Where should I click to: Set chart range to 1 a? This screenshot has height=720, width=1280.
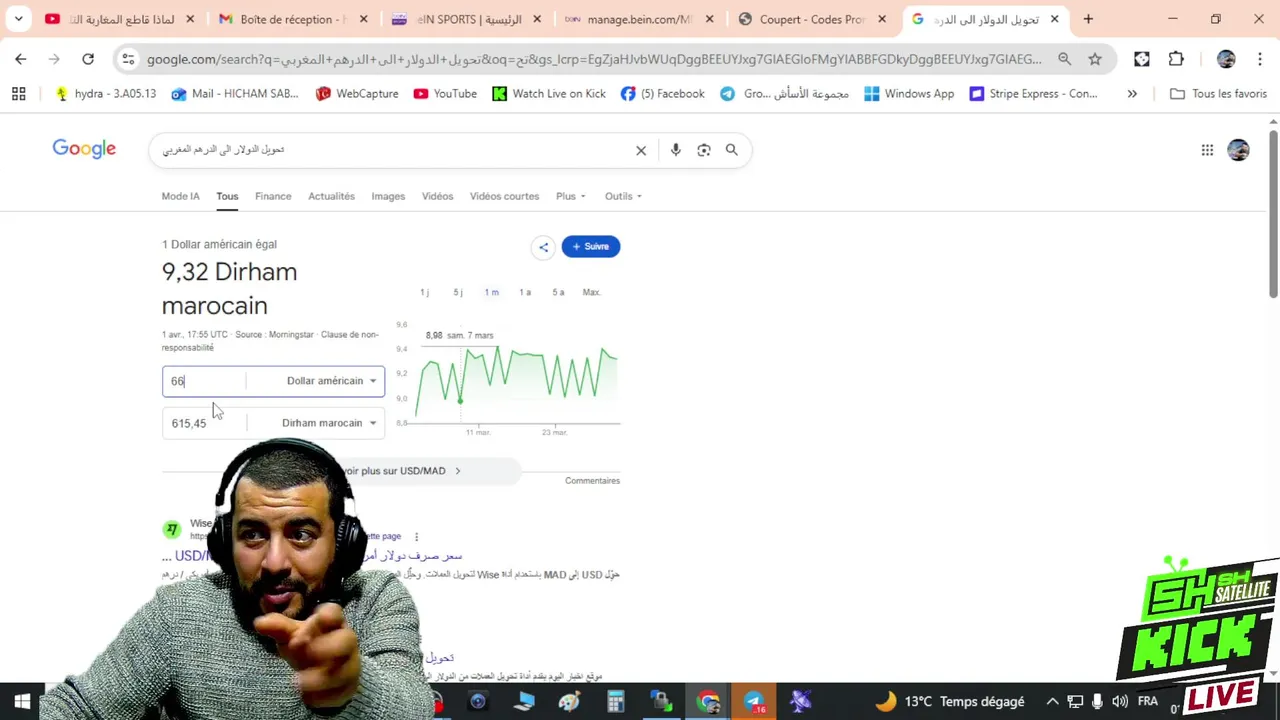tap(525, 292)
